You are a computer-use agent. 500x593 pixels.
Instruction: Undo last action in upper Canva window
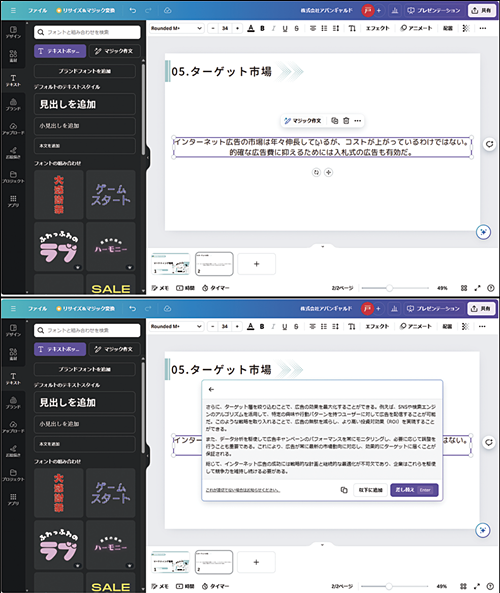[133, 11]
